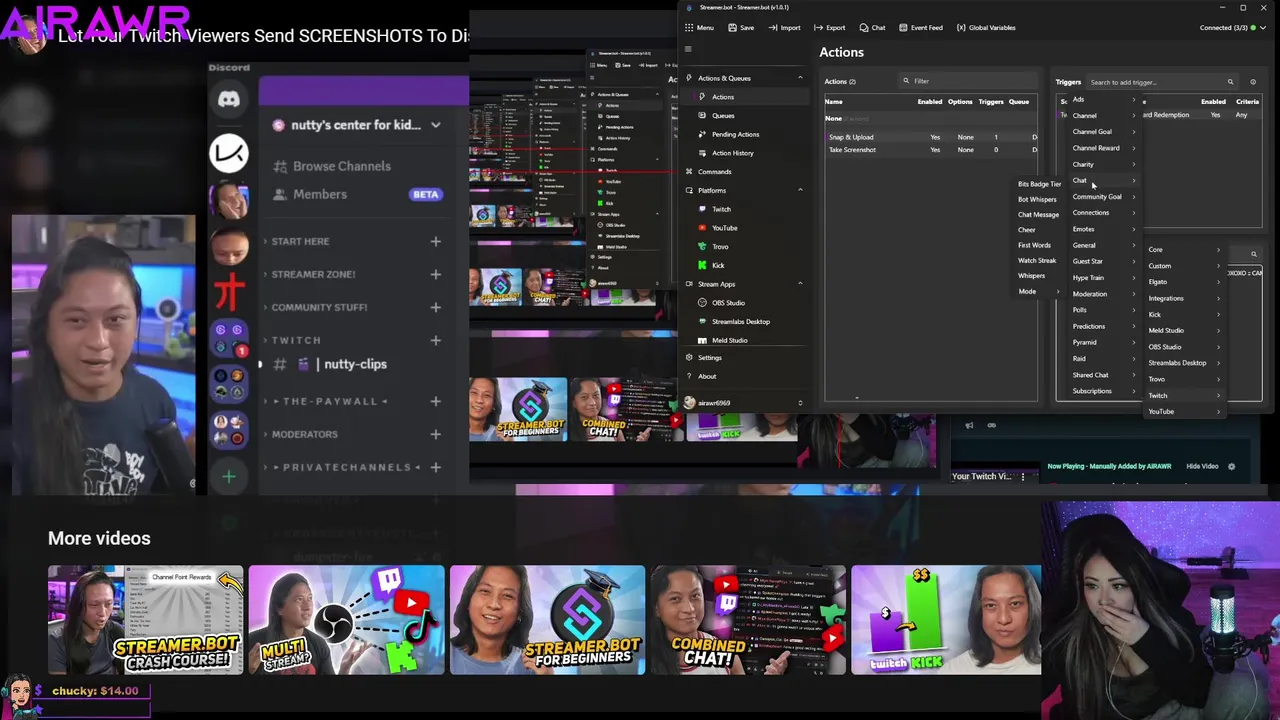
Task: Choose First Words trigger in the Chat submenu
Action: 1034,245
